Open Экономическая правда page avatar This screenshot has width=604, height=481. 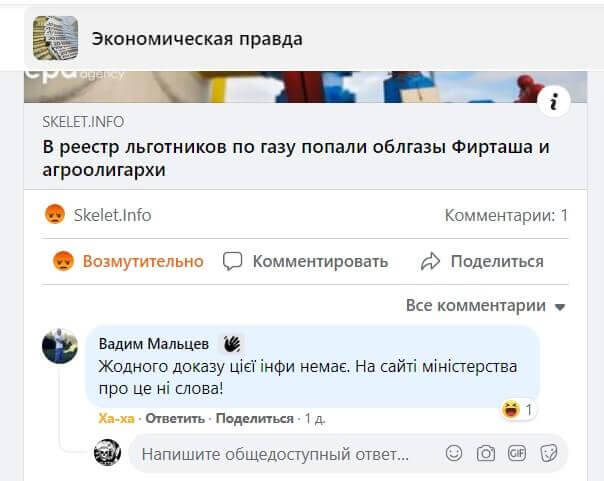[x=55, y=38]
